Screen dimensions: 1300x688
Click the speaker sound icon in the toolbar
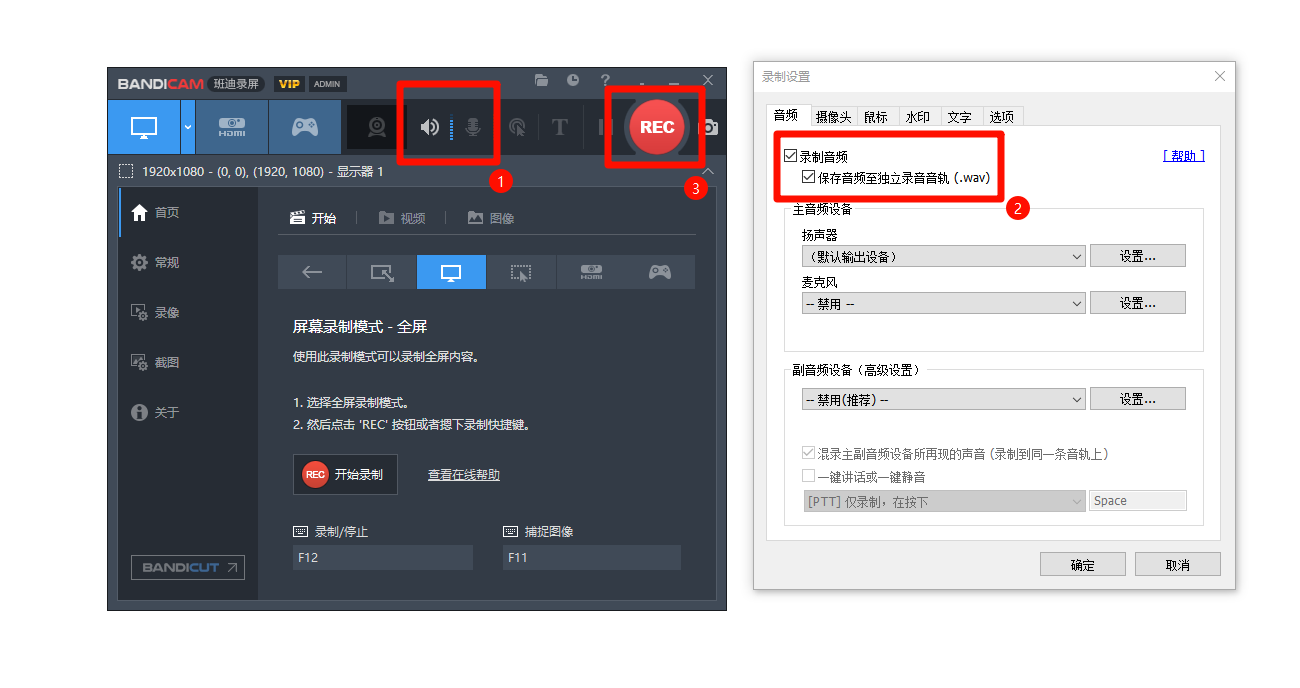point(430,127)
